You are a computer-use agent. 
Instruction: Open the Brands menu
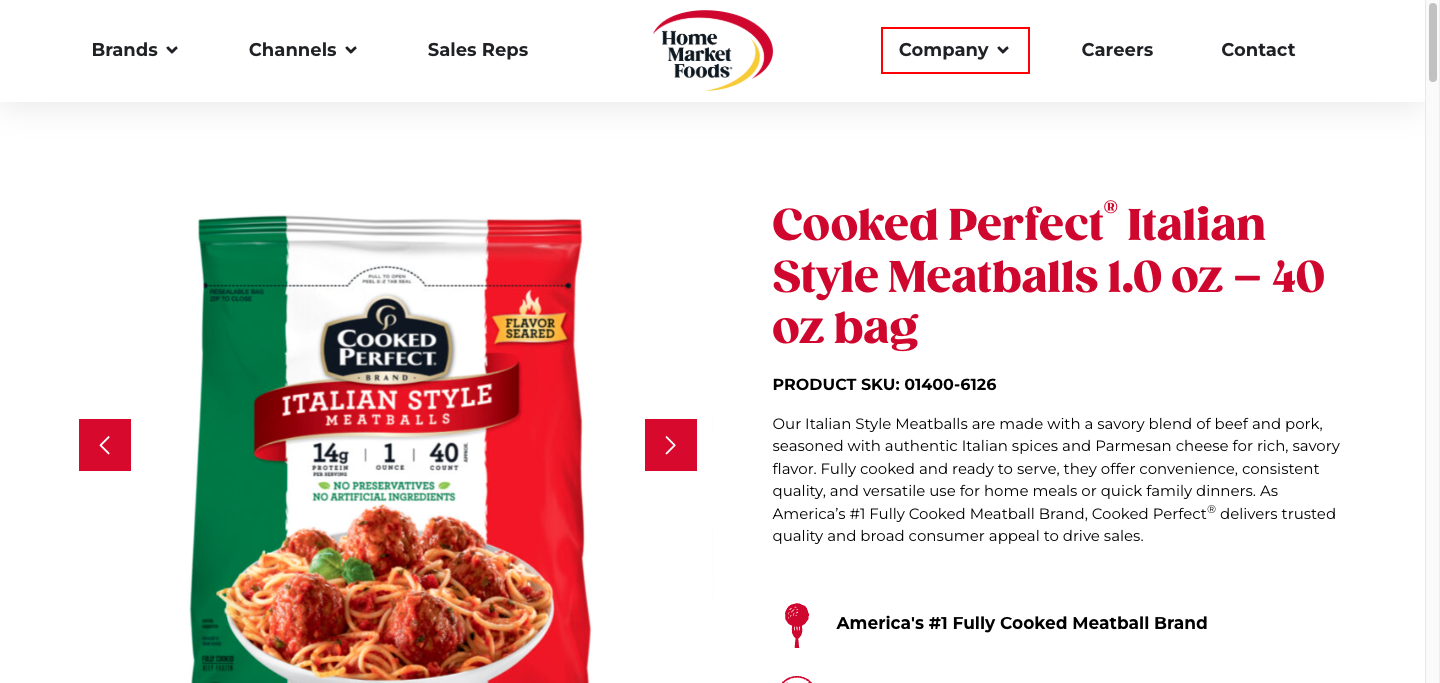point(135,50)
